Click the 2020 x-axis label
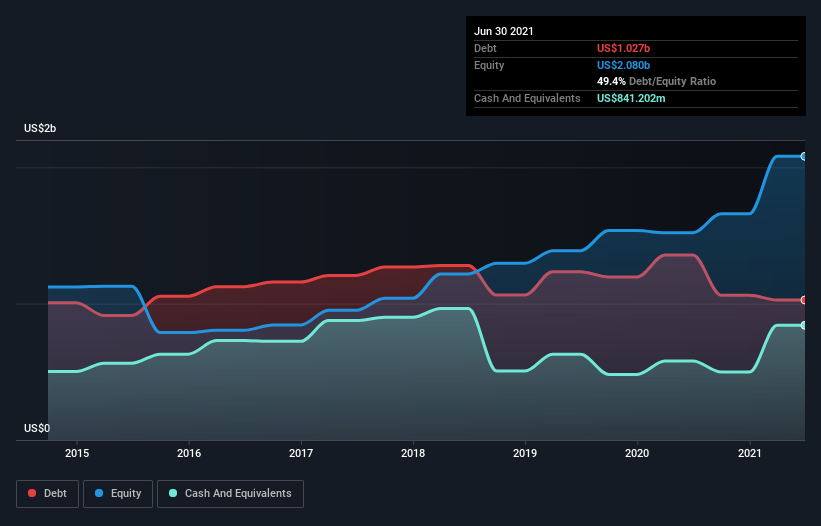Screen dimensions: 821x526 (x=637, y=453)
